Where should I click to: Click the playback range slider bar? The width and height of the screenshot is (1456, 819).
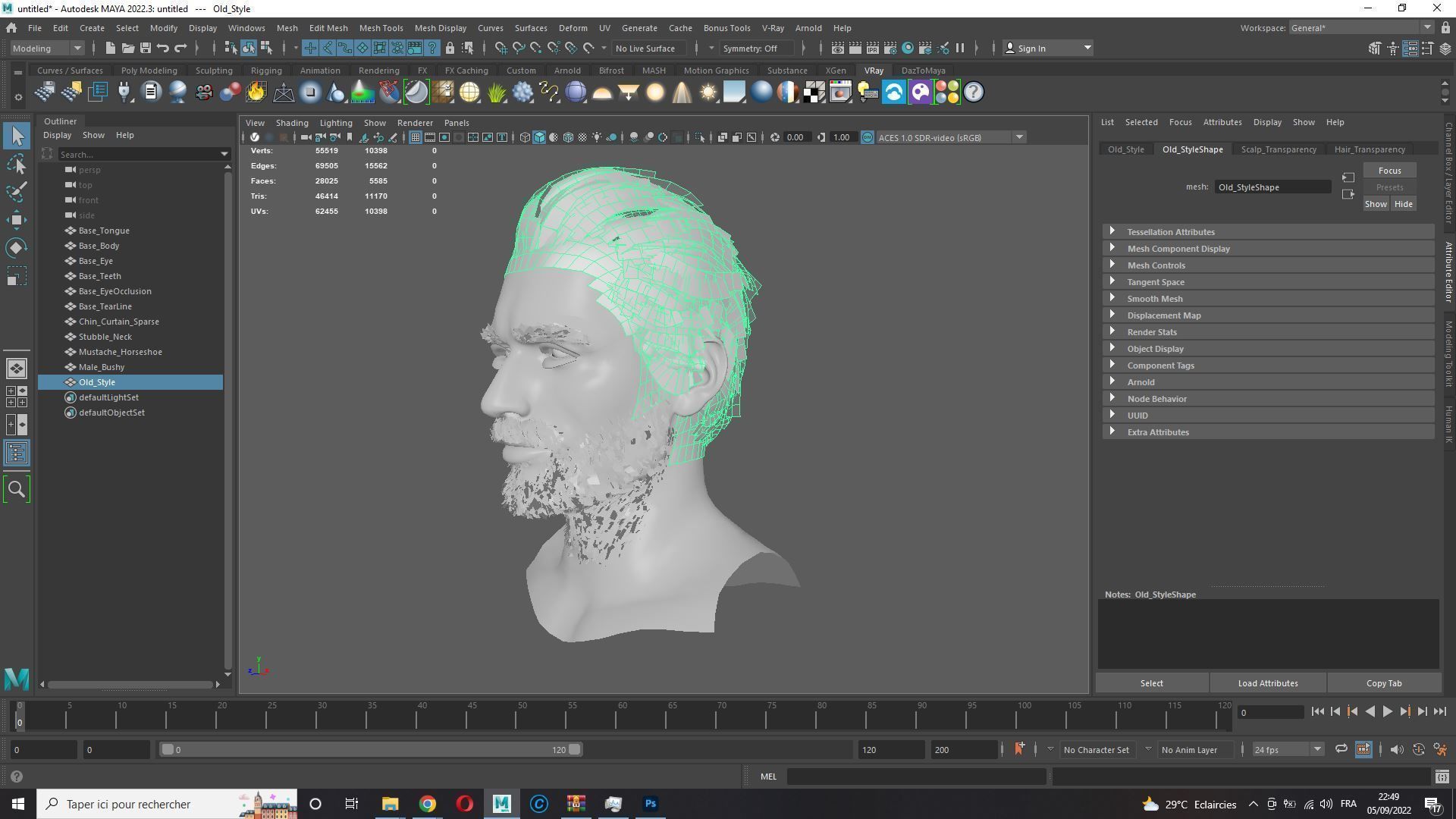[x=371, y=749]
